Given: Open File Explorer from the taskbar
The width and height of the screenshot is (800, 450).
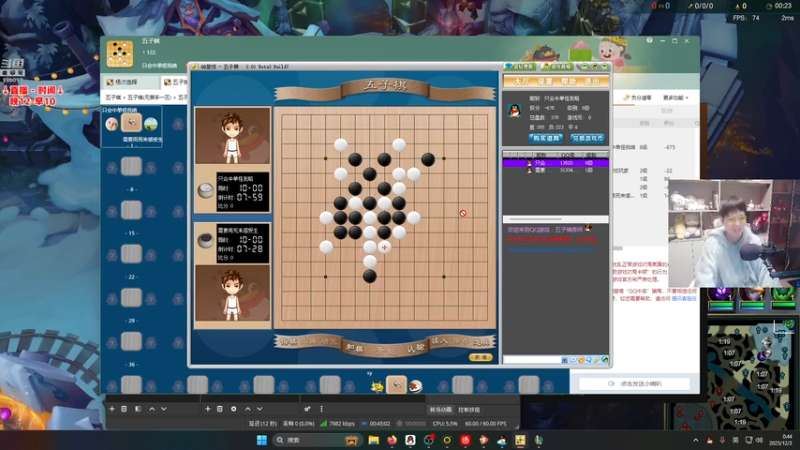Looking at the screenshot, I should [x=373, y=440].
